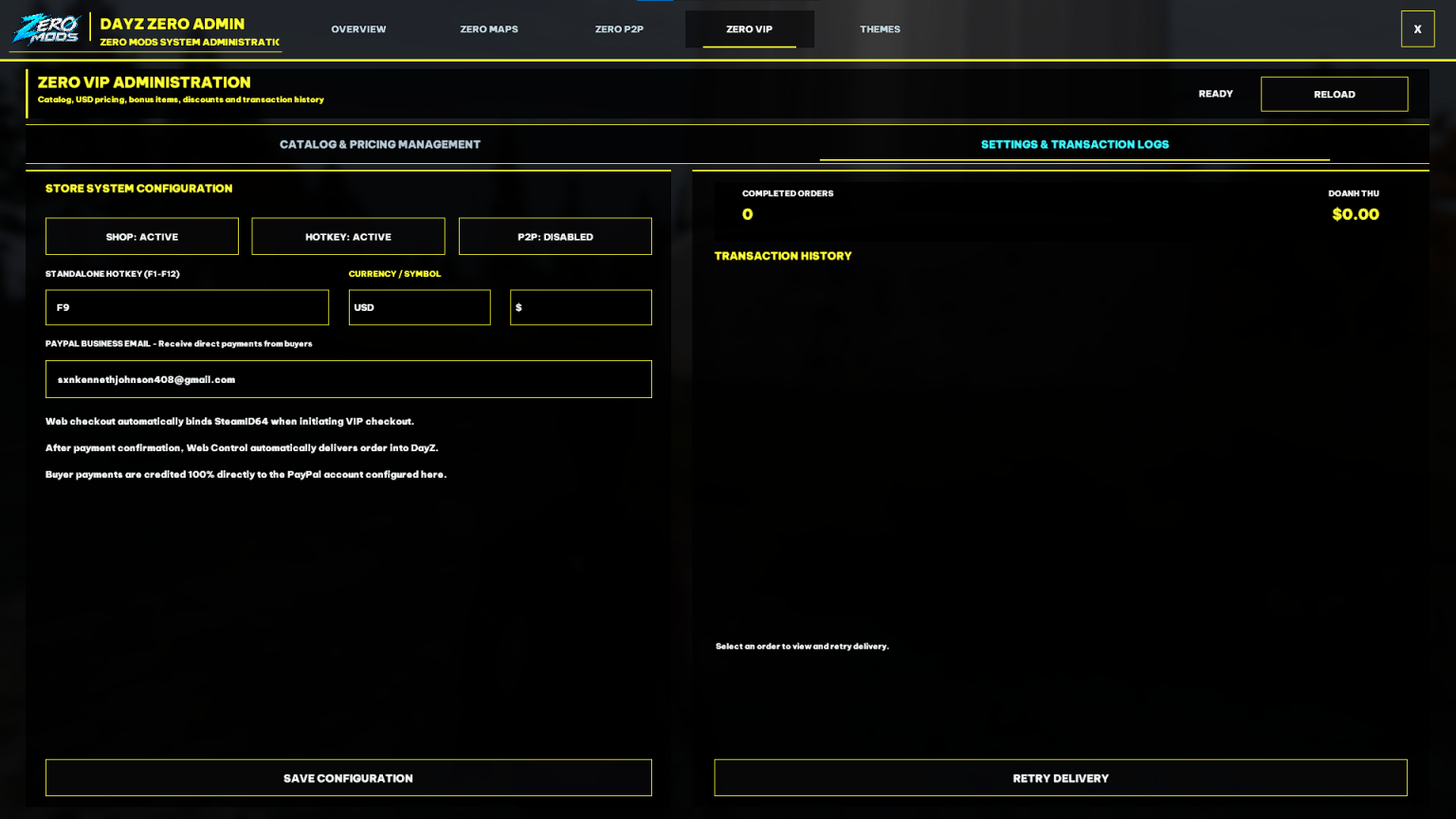The width and height of the screenshot is (1456, 819).
Task: Click Retry Delivery button
Action: pyautogui.click(x=1060, y=777)
